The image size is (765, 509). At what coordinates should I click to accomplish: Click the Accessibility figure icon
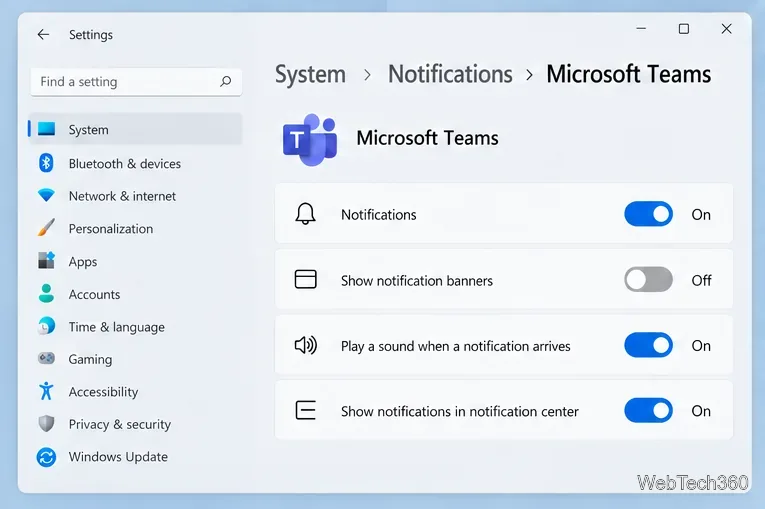click(46, 391)
